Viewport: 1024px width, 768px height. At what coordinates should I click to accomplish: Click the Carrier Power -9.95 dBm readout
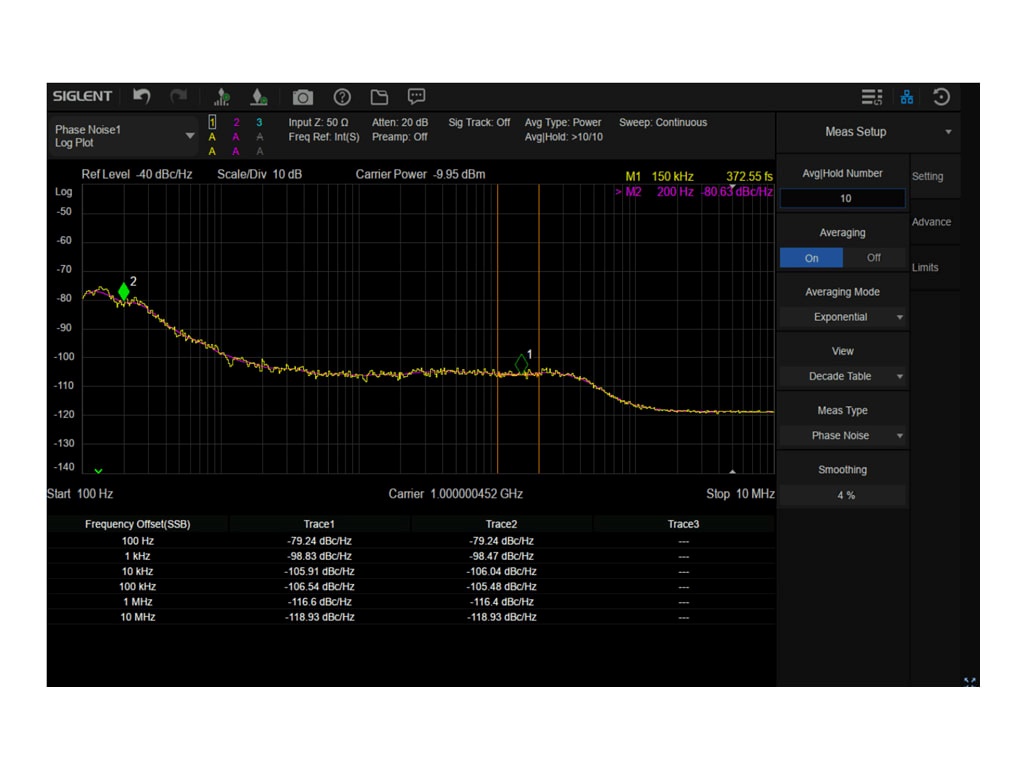(x=420, y=174)
